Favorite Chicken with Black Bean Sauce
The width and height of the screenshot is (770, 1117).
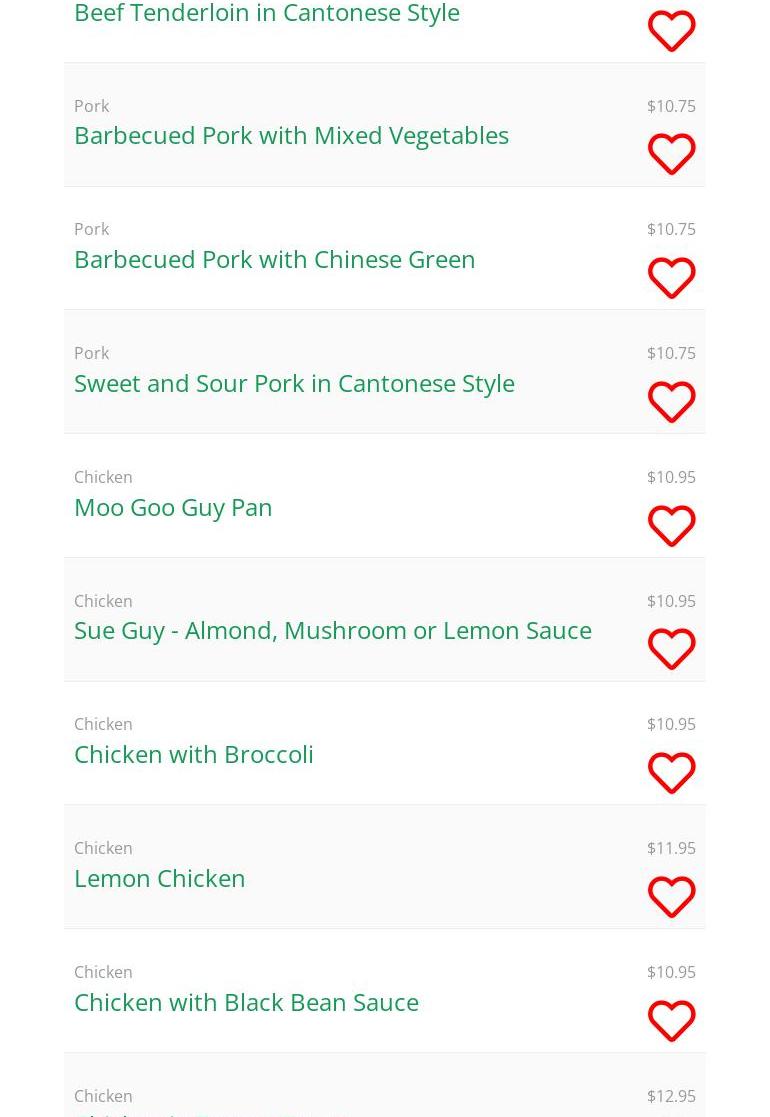pos(671,1021)
